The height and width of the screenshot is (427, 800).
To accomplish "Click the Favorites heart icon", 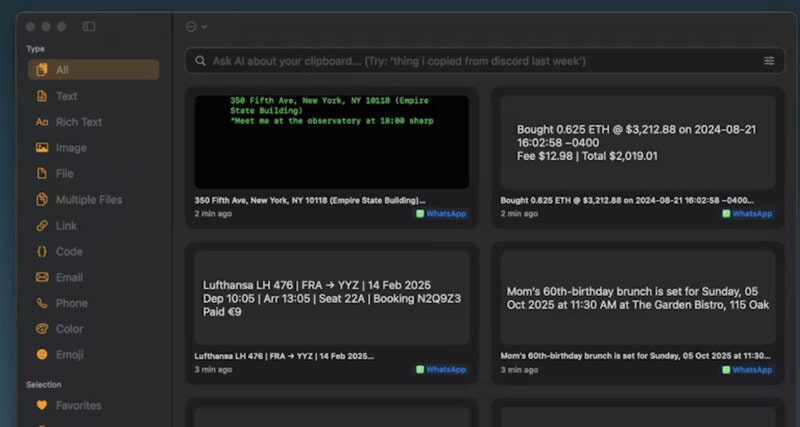I will point(42,406).
